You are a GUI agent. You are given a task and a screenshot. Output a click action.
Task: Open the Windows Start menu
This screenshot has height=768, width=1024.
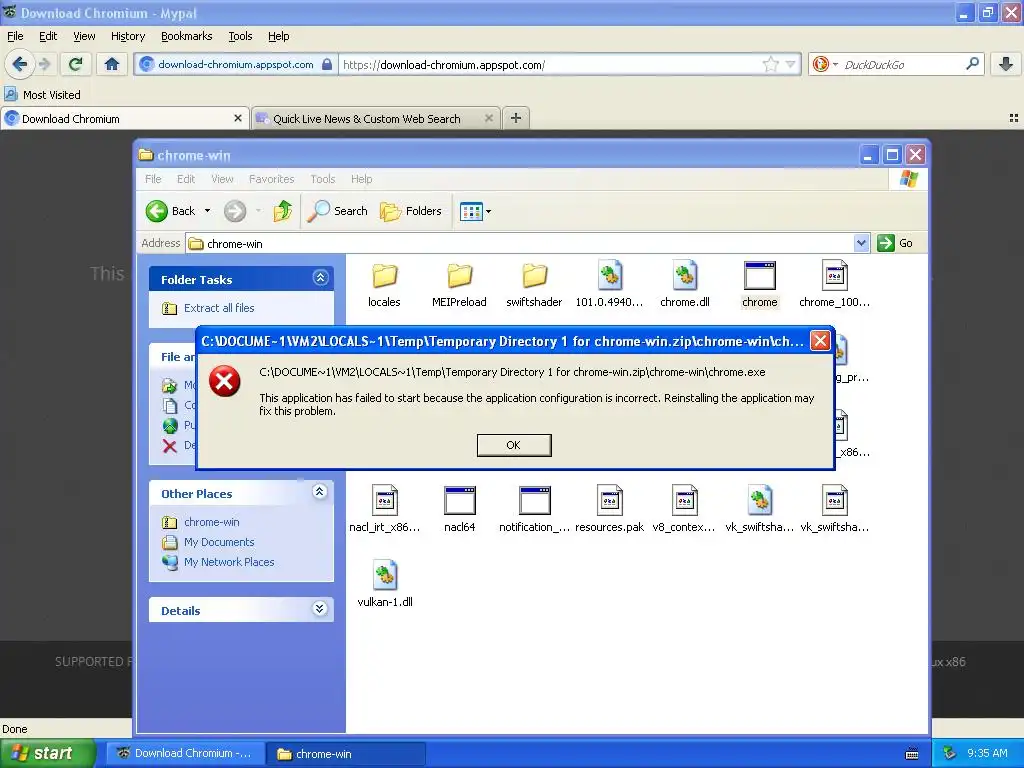[x=48, y=753]
